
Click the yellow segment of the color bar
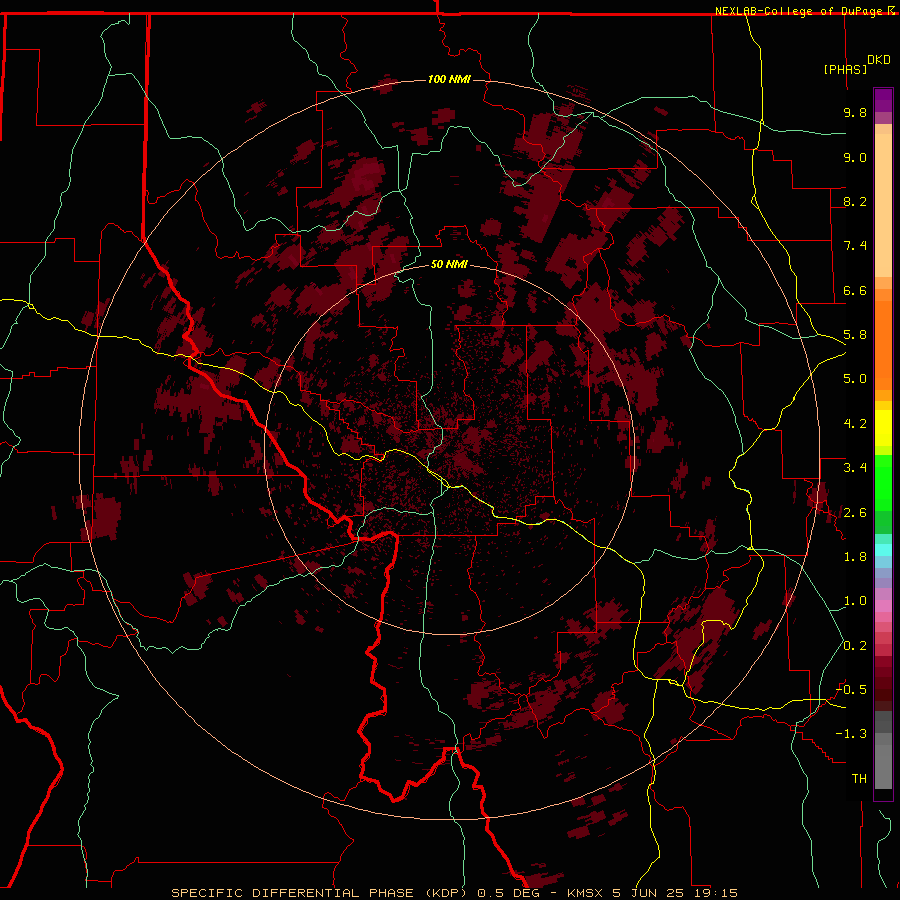coord(883,428)
